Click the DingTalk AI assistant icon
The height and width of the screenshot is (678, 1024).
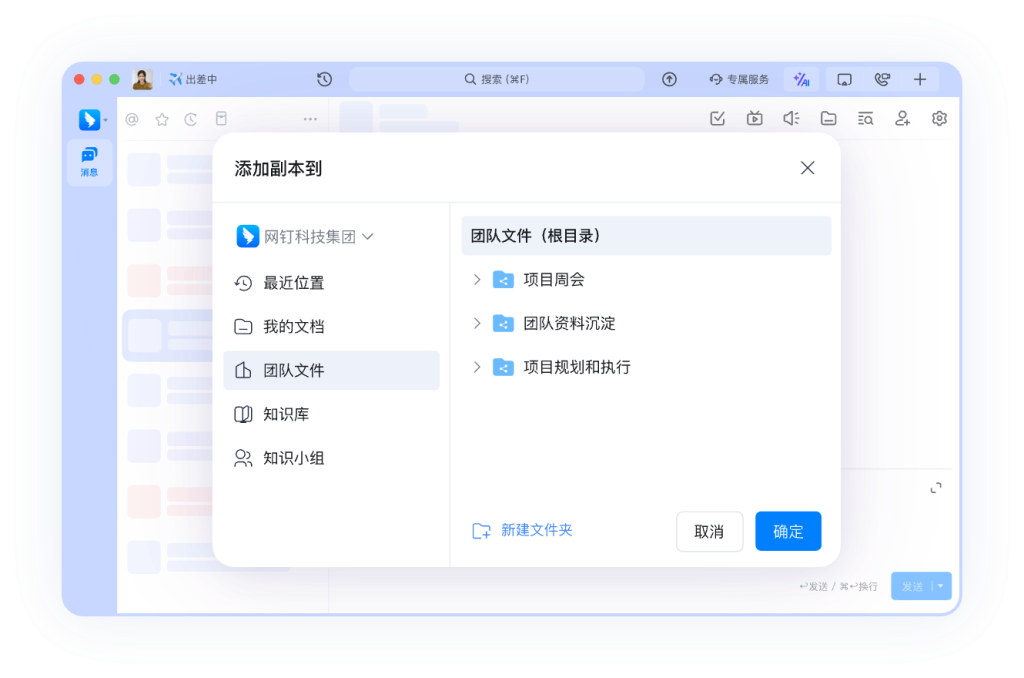click(801, 79)
